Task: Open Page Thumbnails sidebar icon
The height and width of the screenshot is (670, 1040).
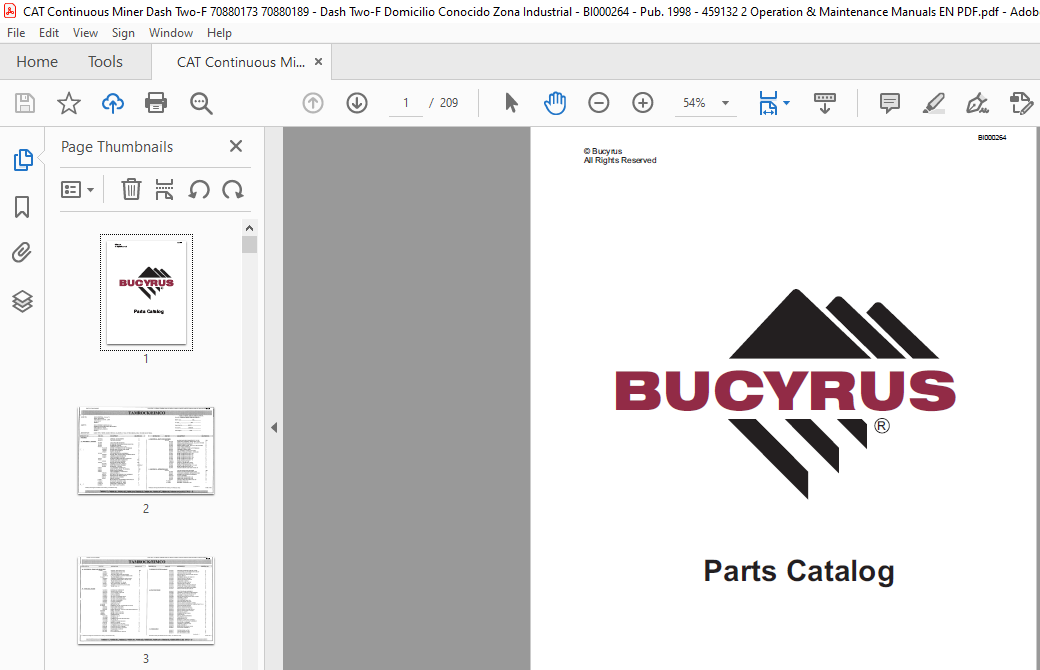Action: [x=23, y=160]
